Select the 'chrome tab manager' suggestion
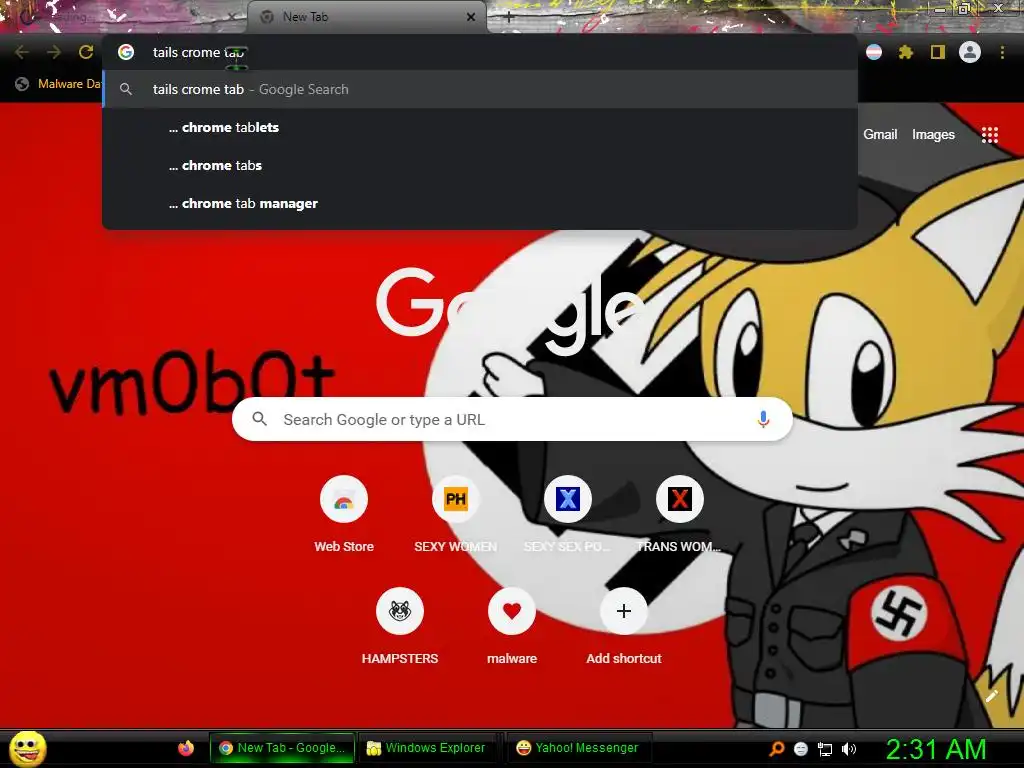1024x768 pixels. point(480,203)
